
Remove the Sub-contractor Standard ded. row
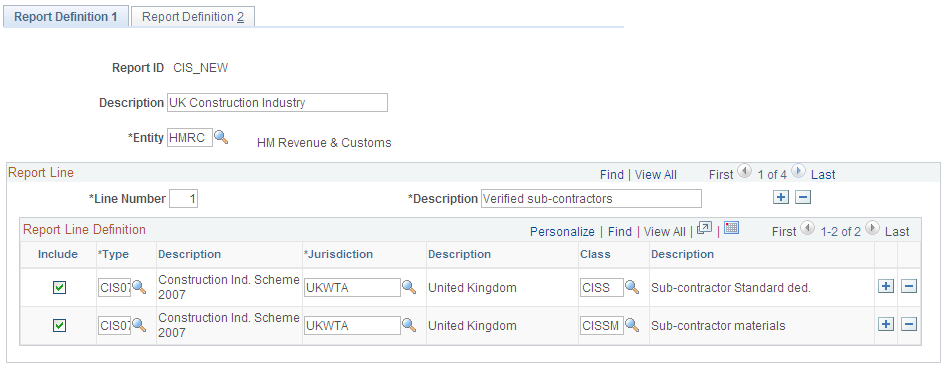click(908, 287)
